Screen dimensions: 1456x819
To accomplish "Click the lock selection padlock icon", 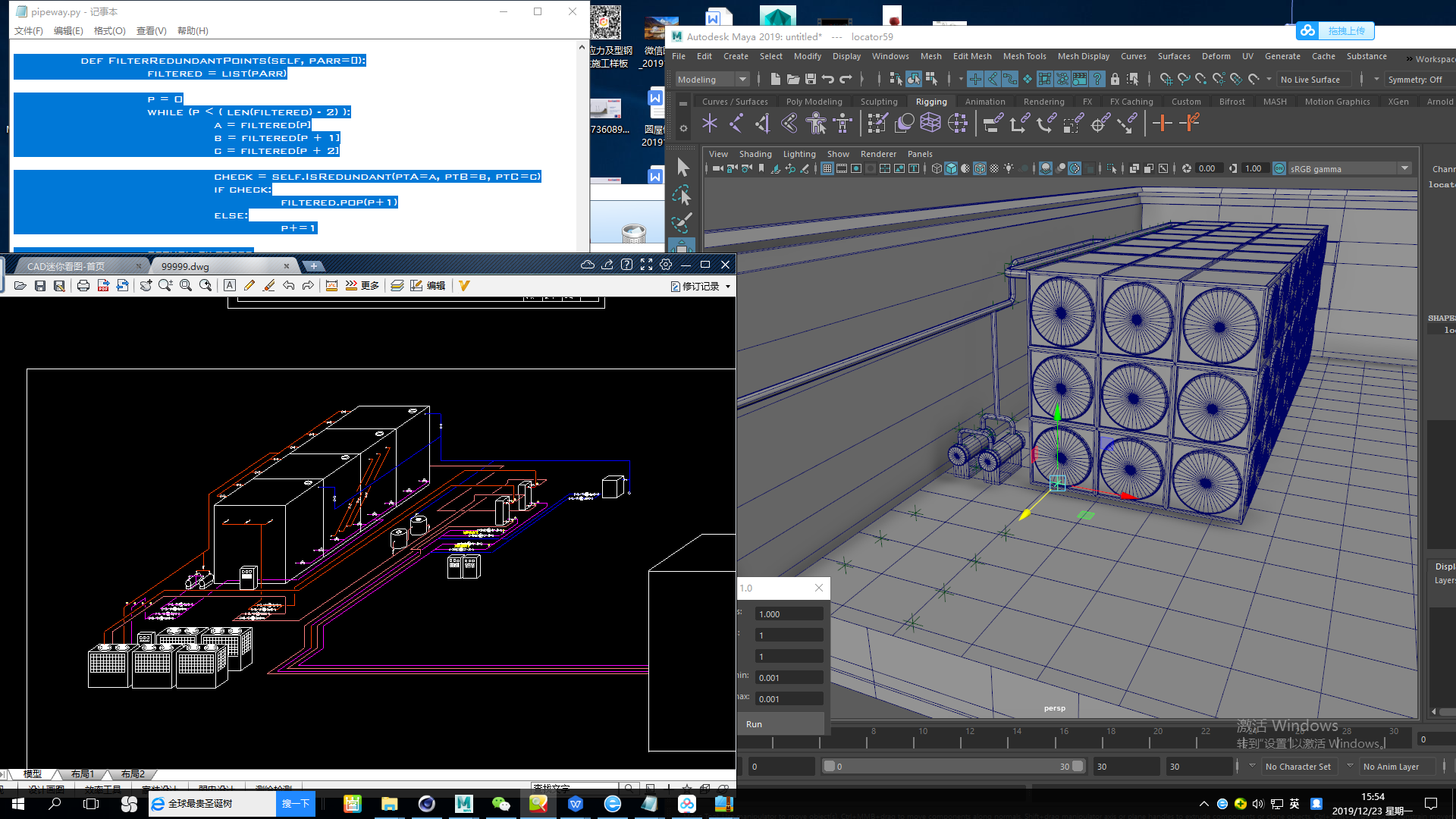I will tap(1115, 79).
